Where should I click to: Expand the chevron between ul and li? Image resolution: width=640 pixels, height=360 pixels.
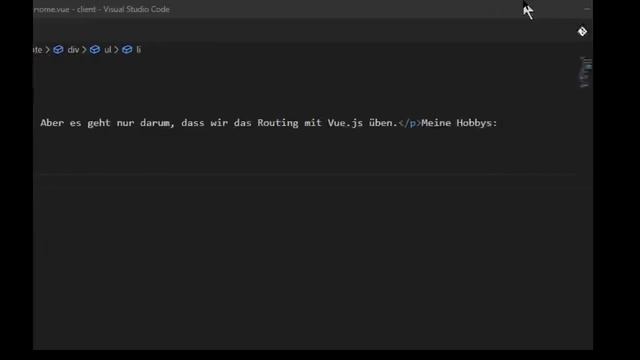116,50
